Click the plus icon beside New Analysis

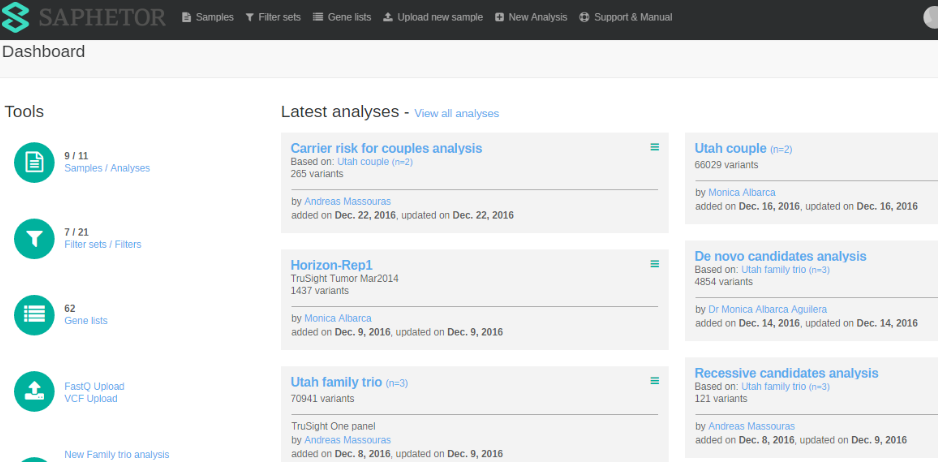499,17
